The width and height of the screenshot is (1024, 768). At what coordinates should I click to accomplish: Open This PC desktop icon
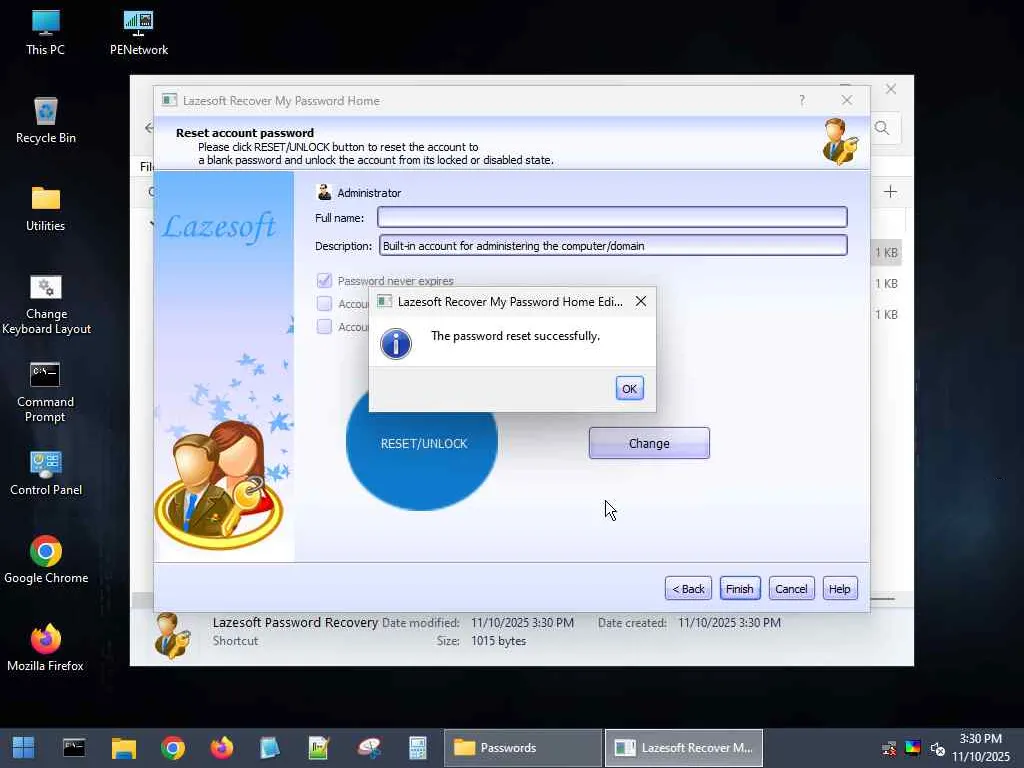point(45,33)
